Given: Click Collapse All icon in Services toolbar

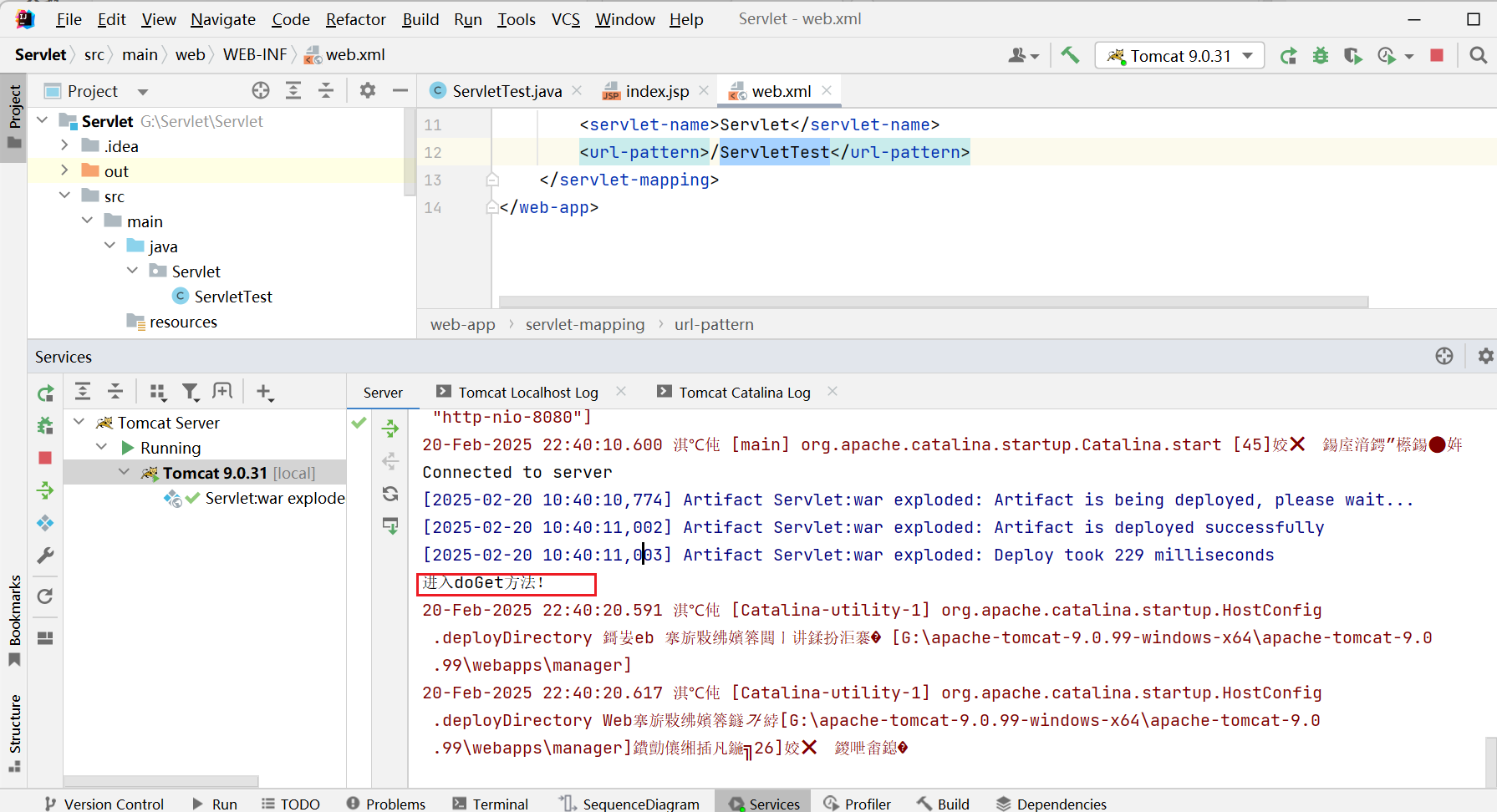Looking at the screenshot, I should (115, 391).
